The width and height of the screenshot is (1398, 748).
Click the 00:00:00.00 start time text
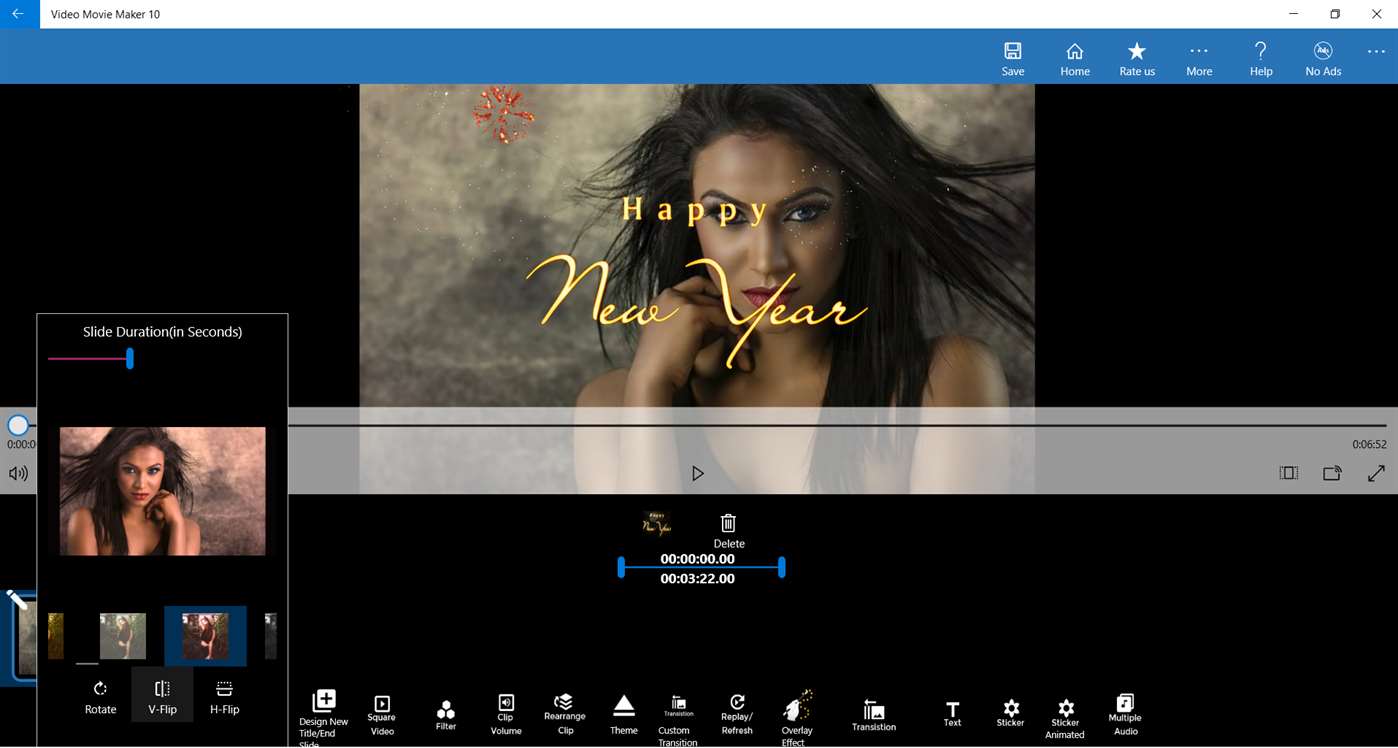697,559
